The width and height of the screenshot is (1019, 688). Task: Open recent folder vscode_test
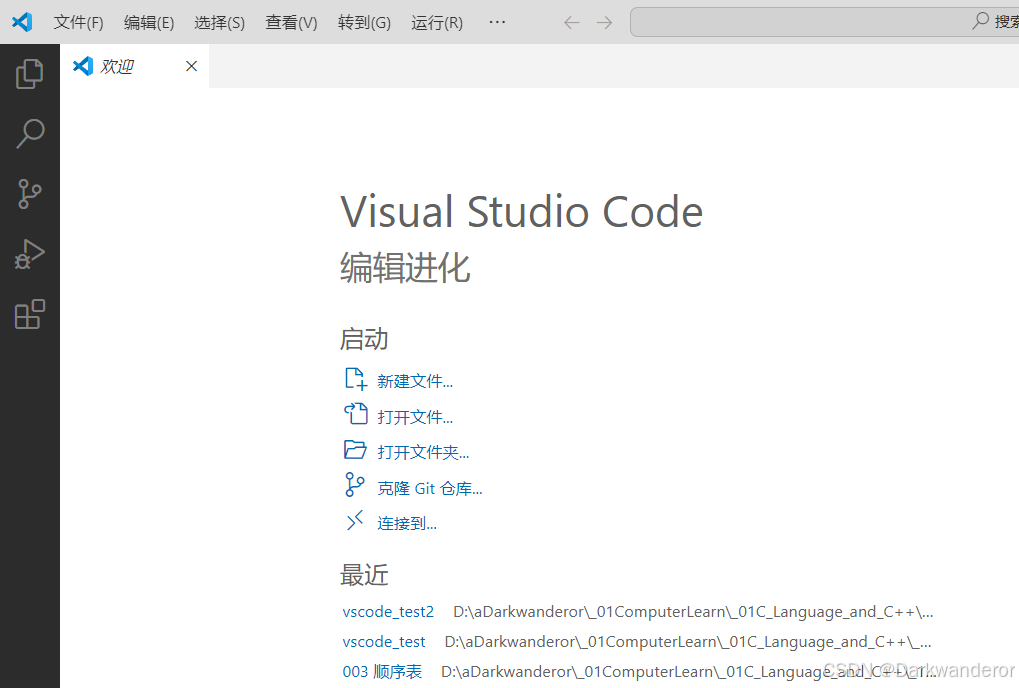coord(383,642)
